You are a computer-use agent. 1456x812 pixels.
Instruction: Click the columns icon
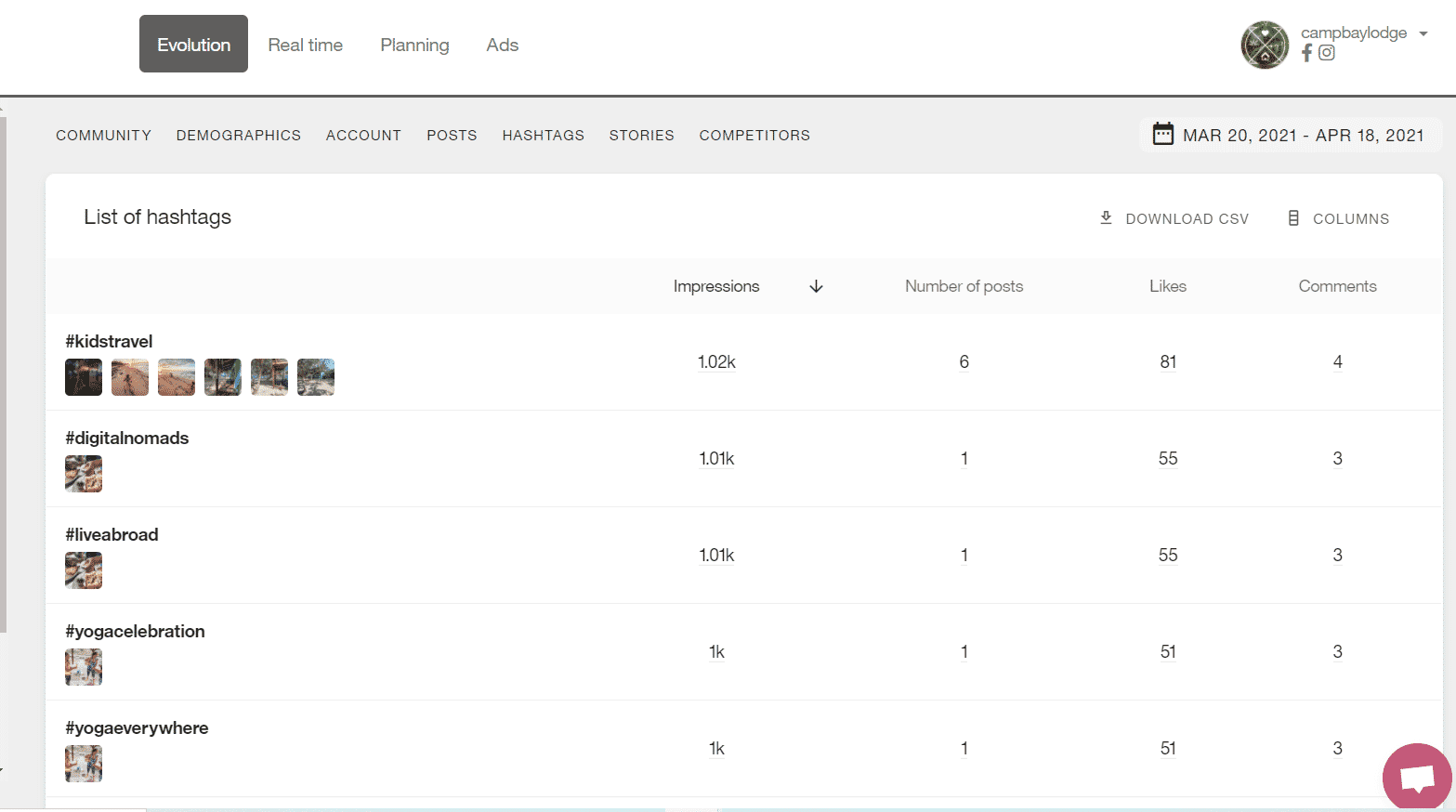pos(1293,218)
